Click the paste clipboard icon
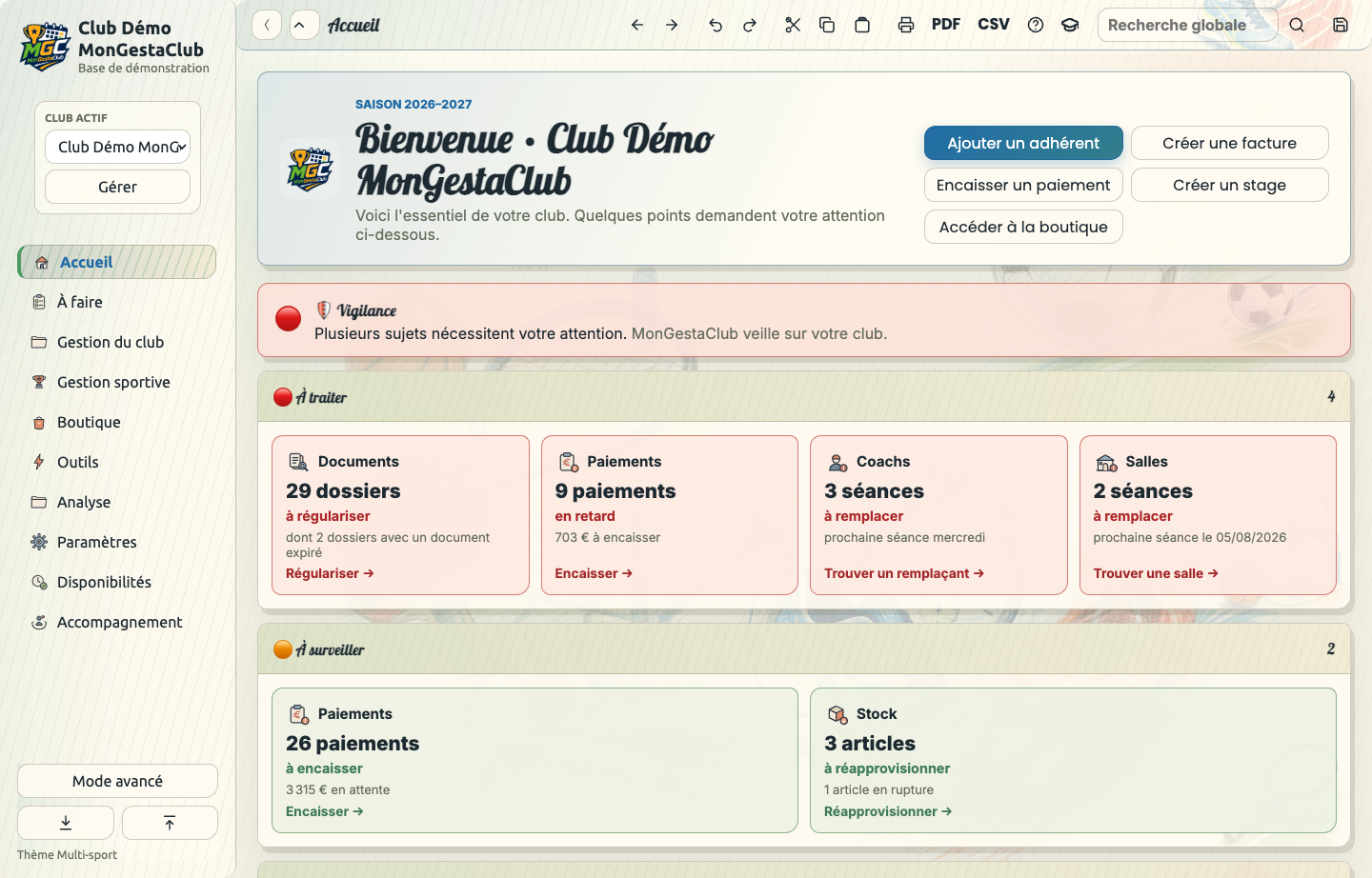The image size is (1372, 878). pyautogui.click(x=862, y=25)
